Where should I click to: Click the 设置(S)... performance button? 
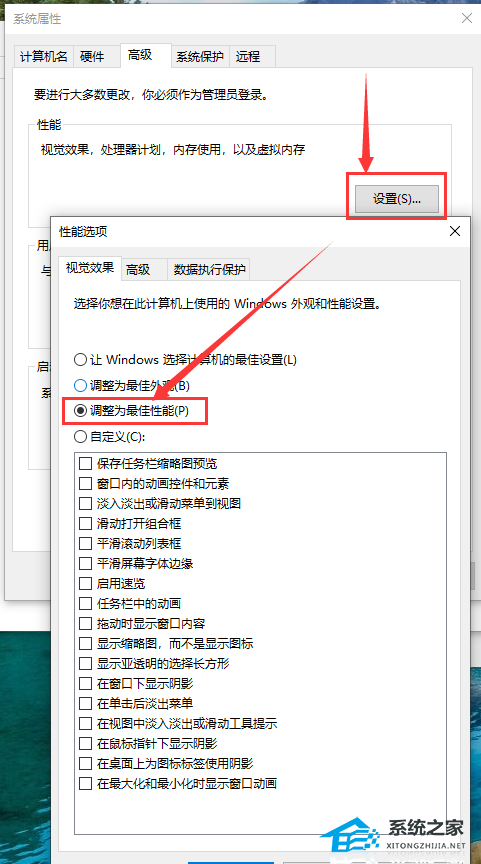[x=397, y=199]
